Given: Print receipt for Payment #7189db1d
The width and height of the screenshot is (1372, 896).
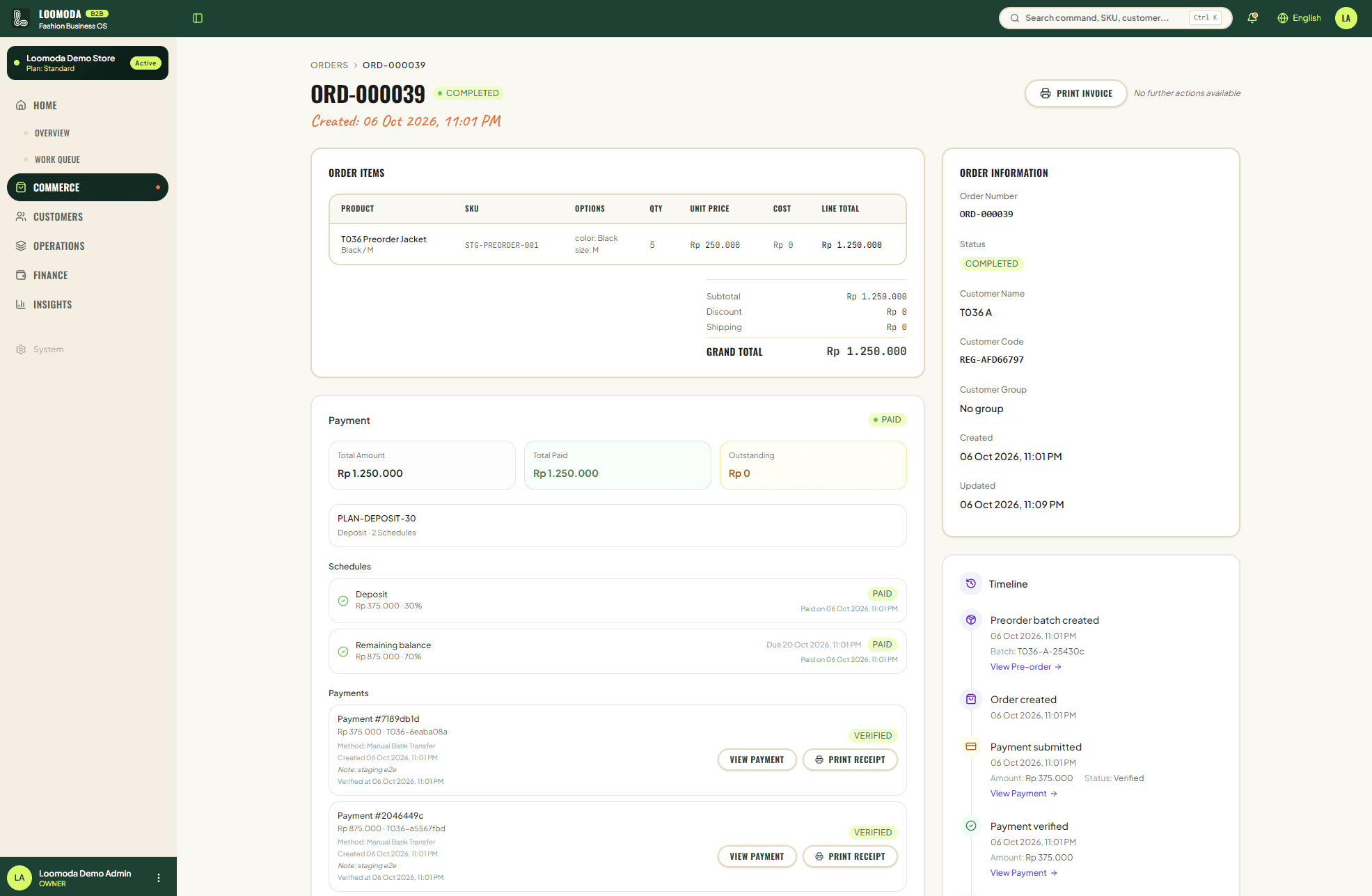Looking at the screenshot, I should 850,760.
